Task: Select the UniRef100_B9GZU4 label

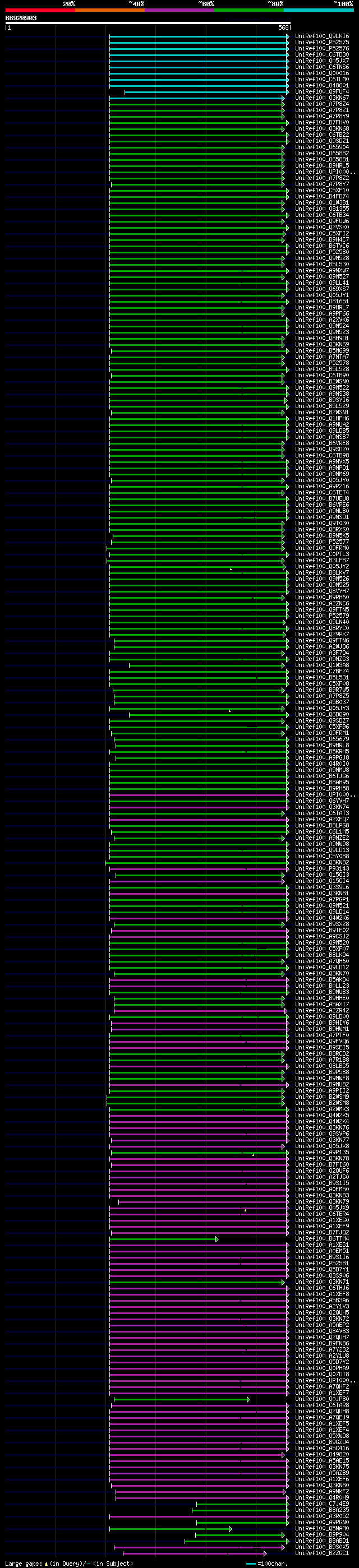Action: click(323, 1442)
